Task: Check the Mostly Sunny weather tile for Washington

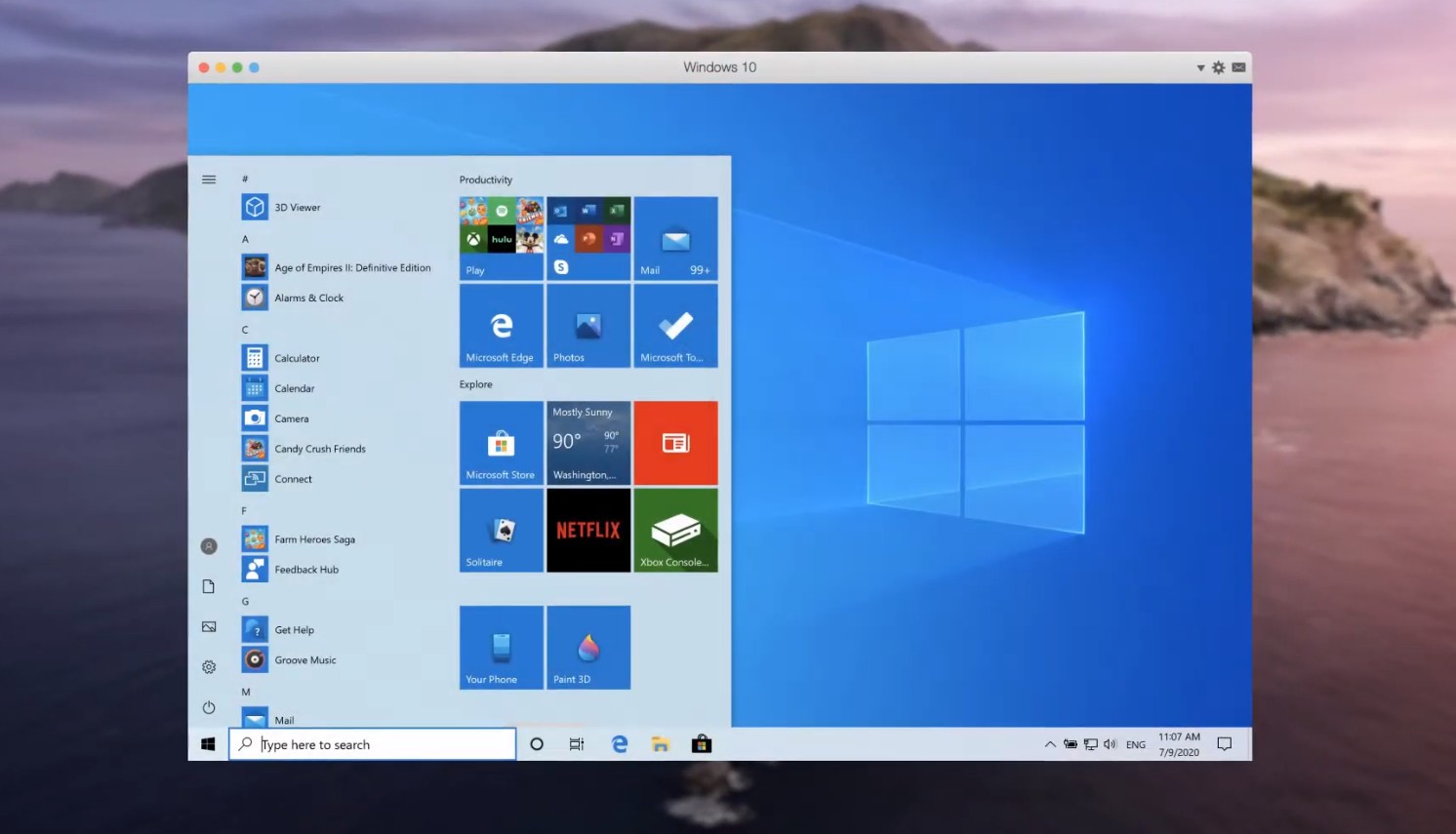Action: pyautogui.click(x=587, y=443)
